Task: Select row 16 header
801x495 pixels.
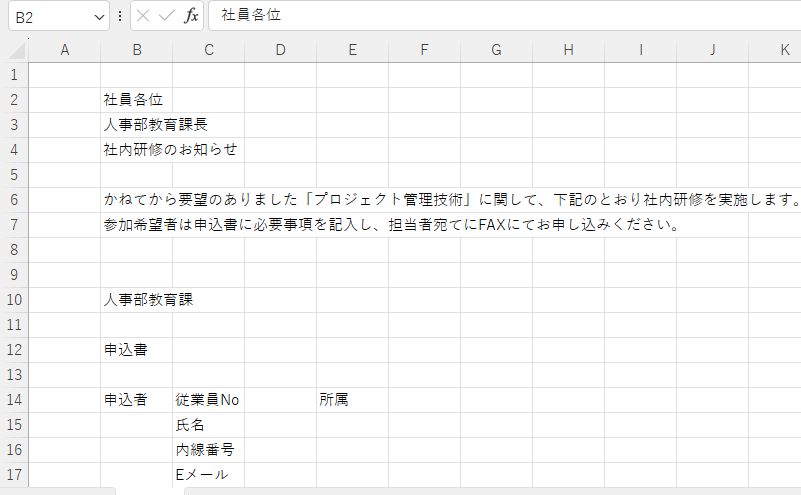Action: 14,450
